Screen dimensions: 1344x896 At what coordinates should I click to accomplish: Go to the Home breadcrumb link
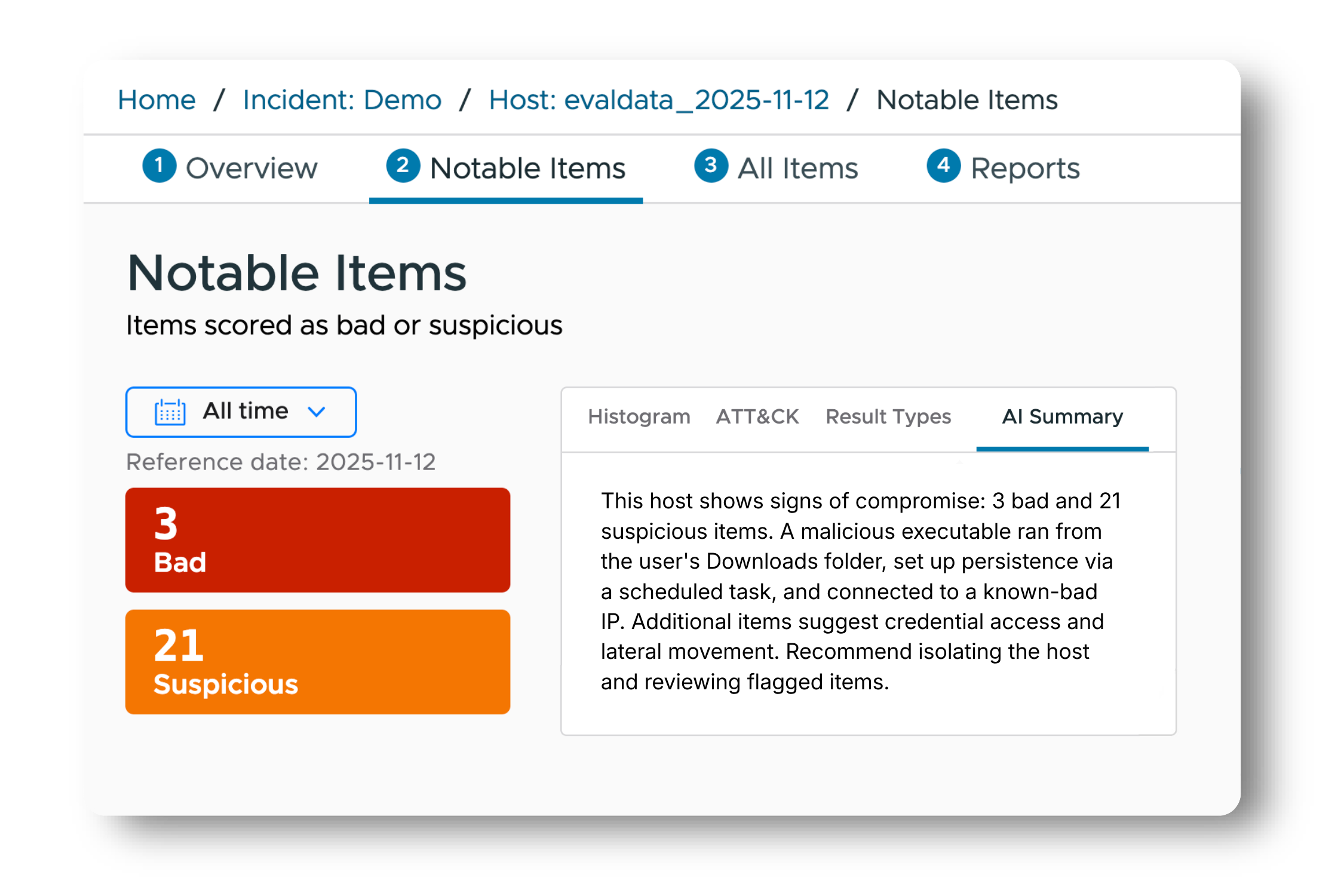[x=157, y=100]
